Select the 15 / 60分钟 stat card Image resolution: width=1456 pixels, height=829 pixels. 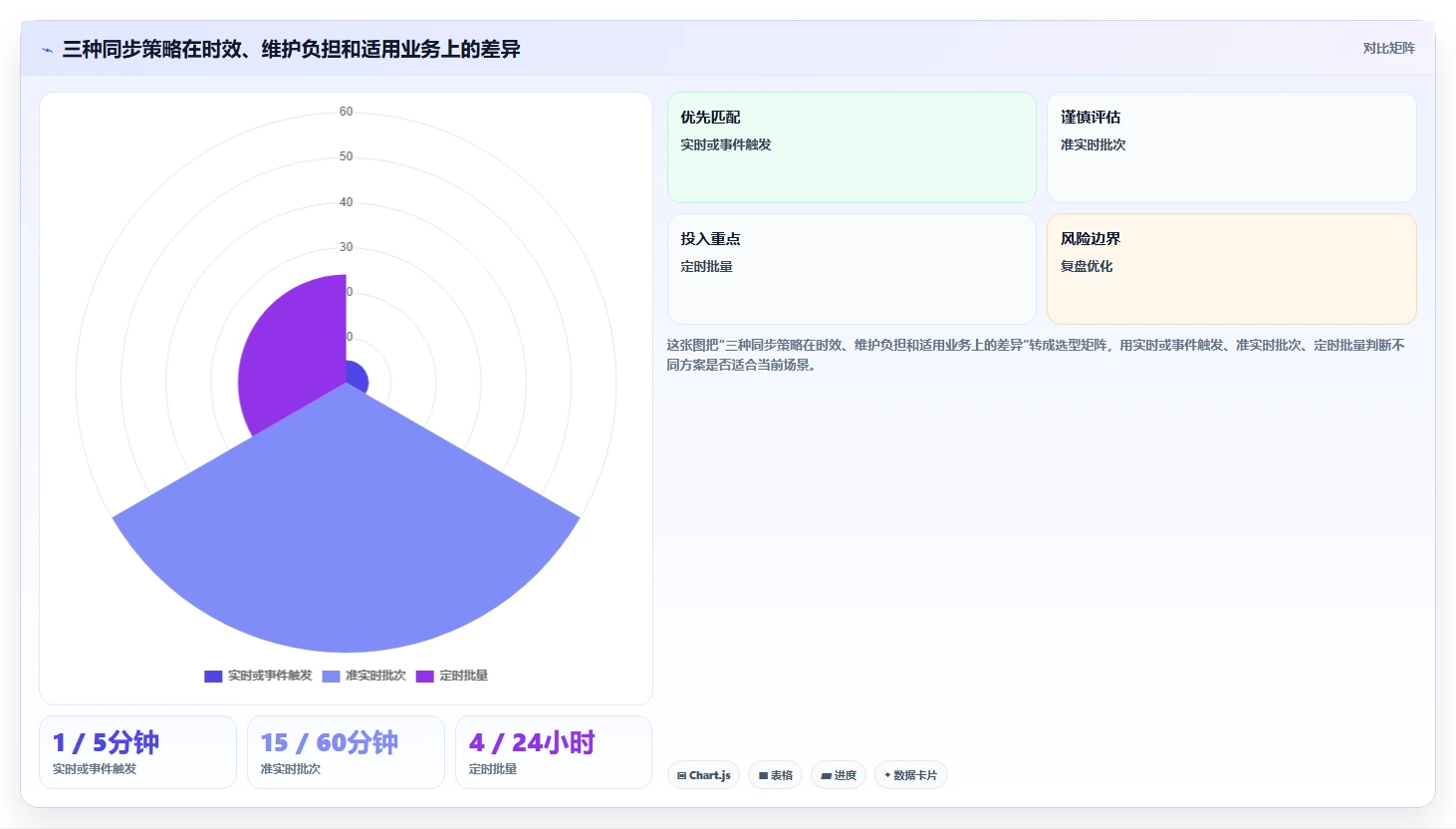click(346, 752)
